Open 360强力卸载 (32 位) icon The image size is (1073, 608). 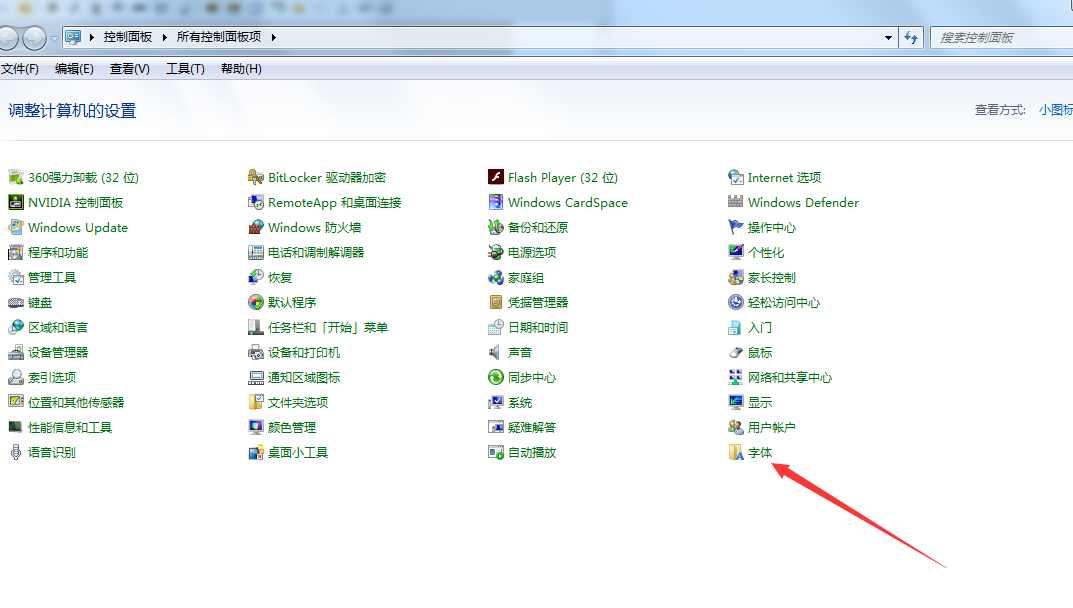click(16, 178)
